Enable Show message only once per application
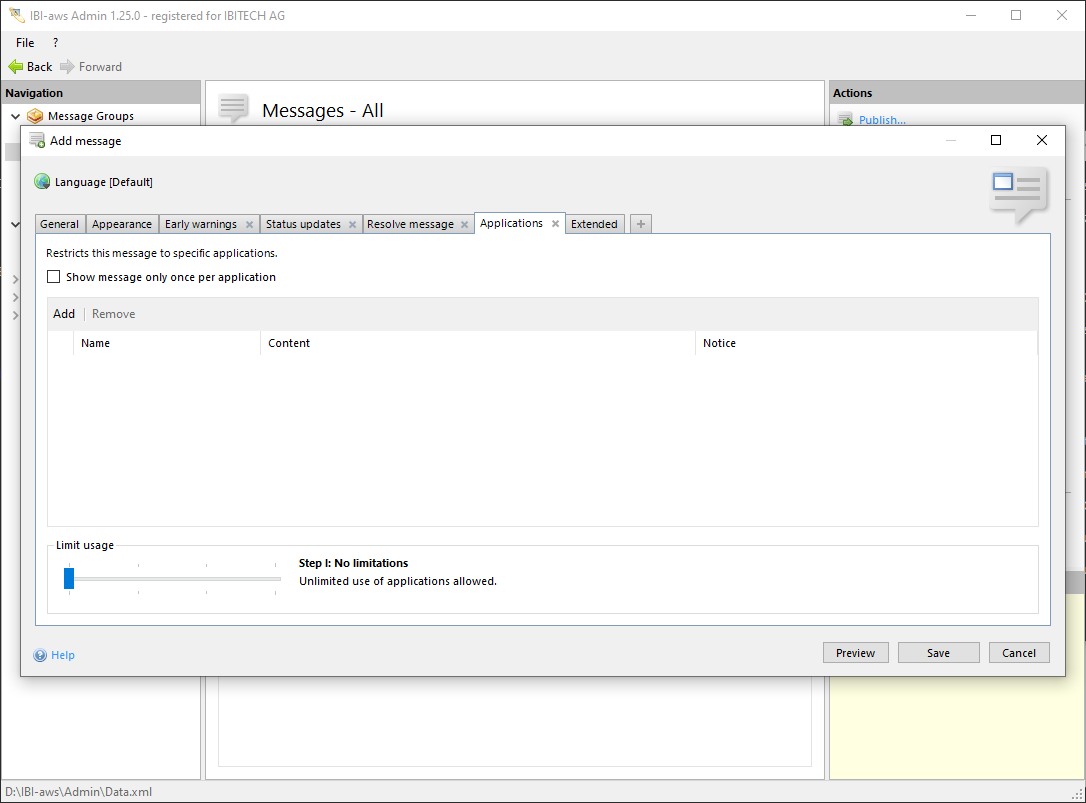 tap(54, 277)
